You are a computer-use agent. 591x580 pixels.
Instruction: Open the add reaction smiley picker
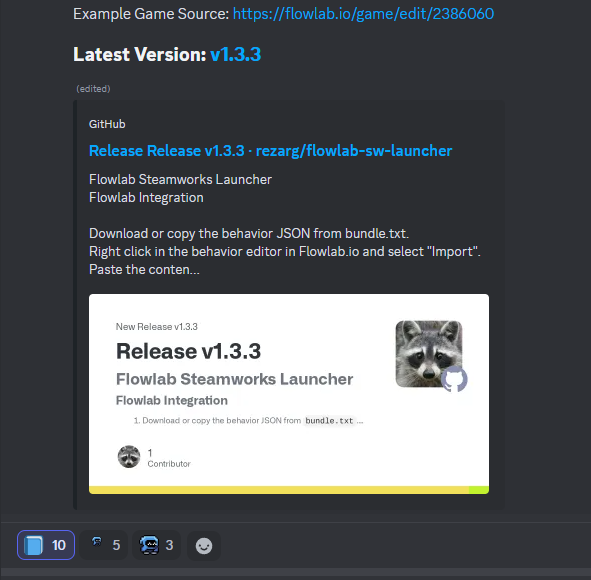coord(204,545)
